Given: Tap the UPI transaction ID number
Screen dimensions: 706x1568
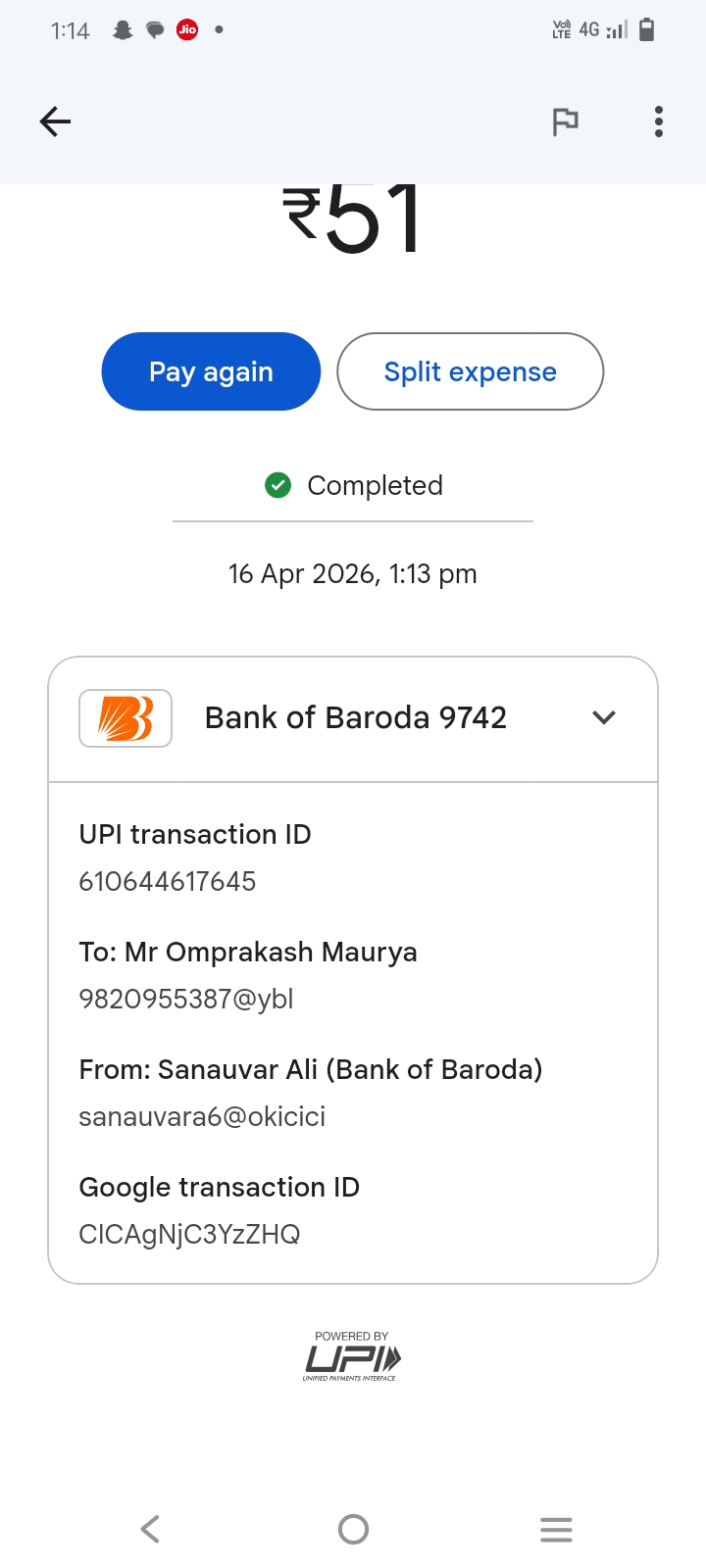Looking at the screenshot, I should (168, 881).
